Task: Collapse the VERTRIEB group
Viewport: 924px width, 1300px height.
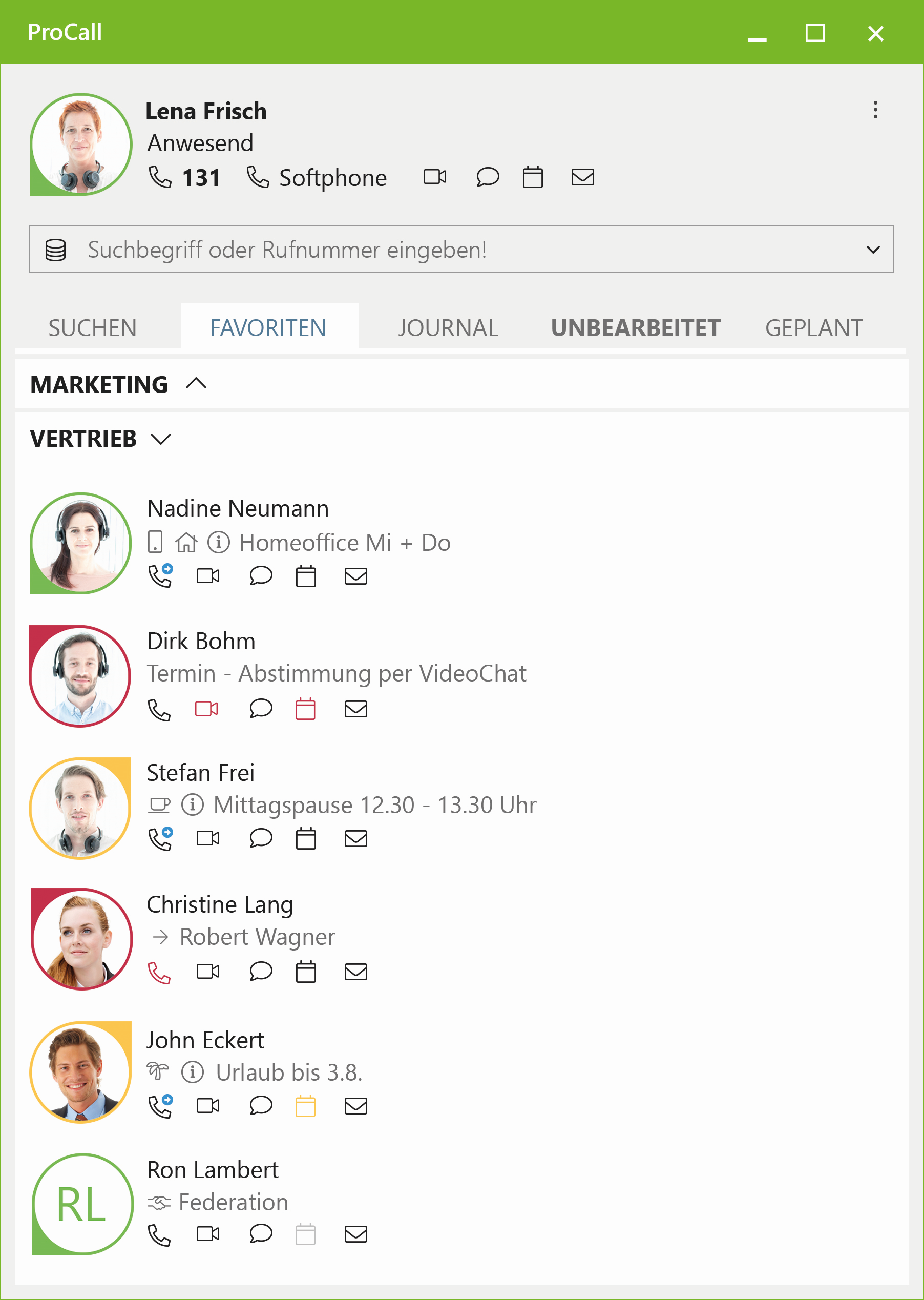Action: coord(161,439)
